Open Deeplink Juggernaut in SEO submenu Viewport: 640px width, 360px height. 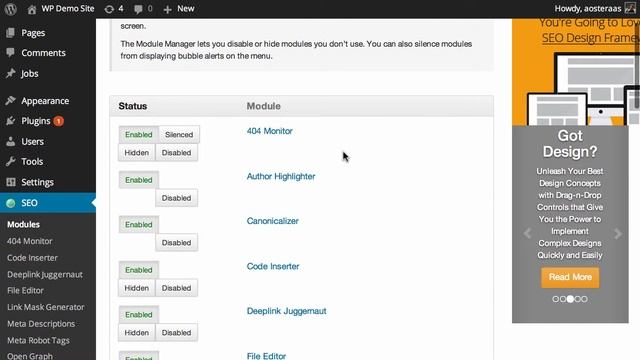(x=45, y=275)
